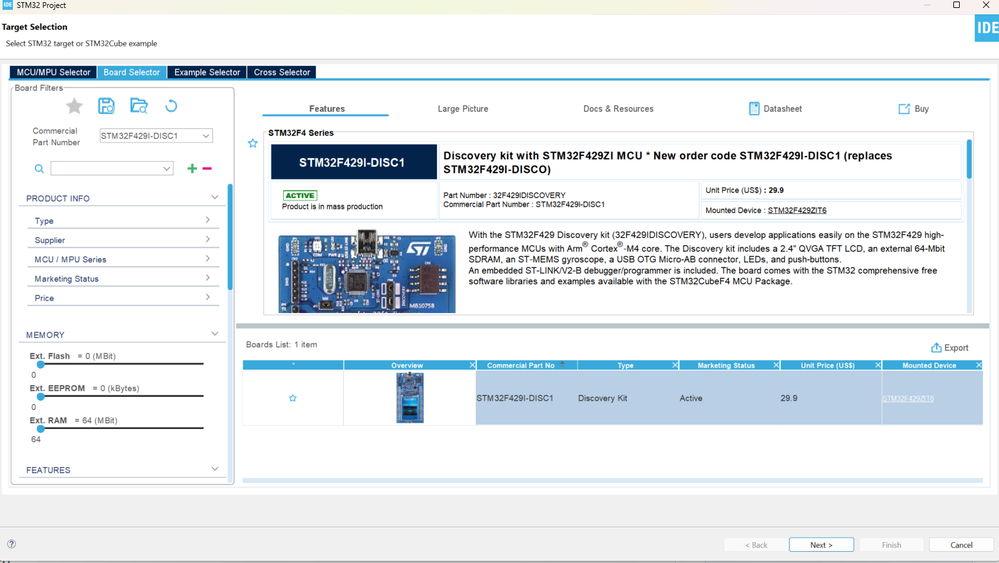Collapse the PRODUCT INFO section
The height and width of the screenshot is (563, 999).
coord(215,197)
